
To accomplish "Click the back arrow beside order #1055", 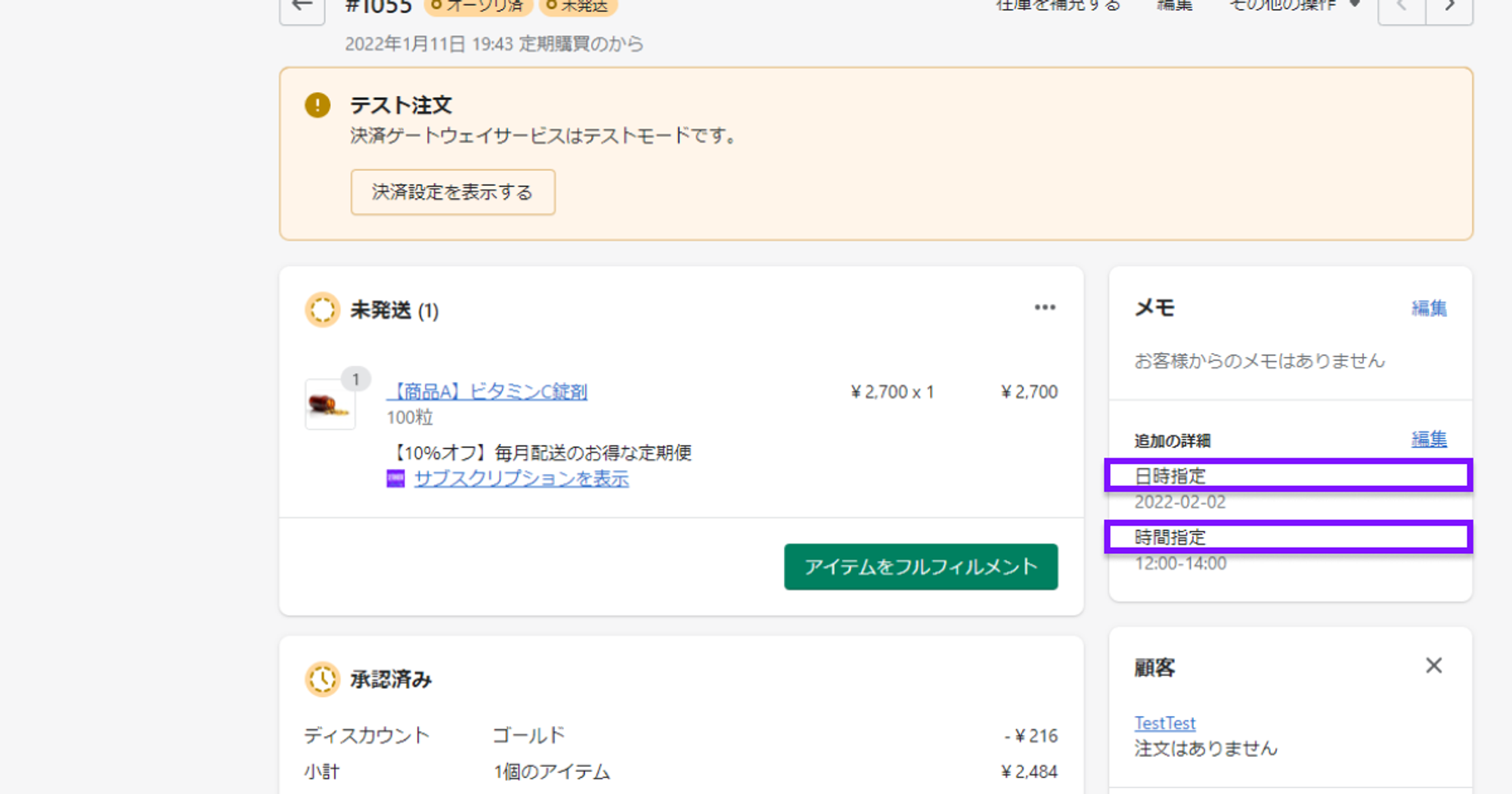I will coord(302,8).
